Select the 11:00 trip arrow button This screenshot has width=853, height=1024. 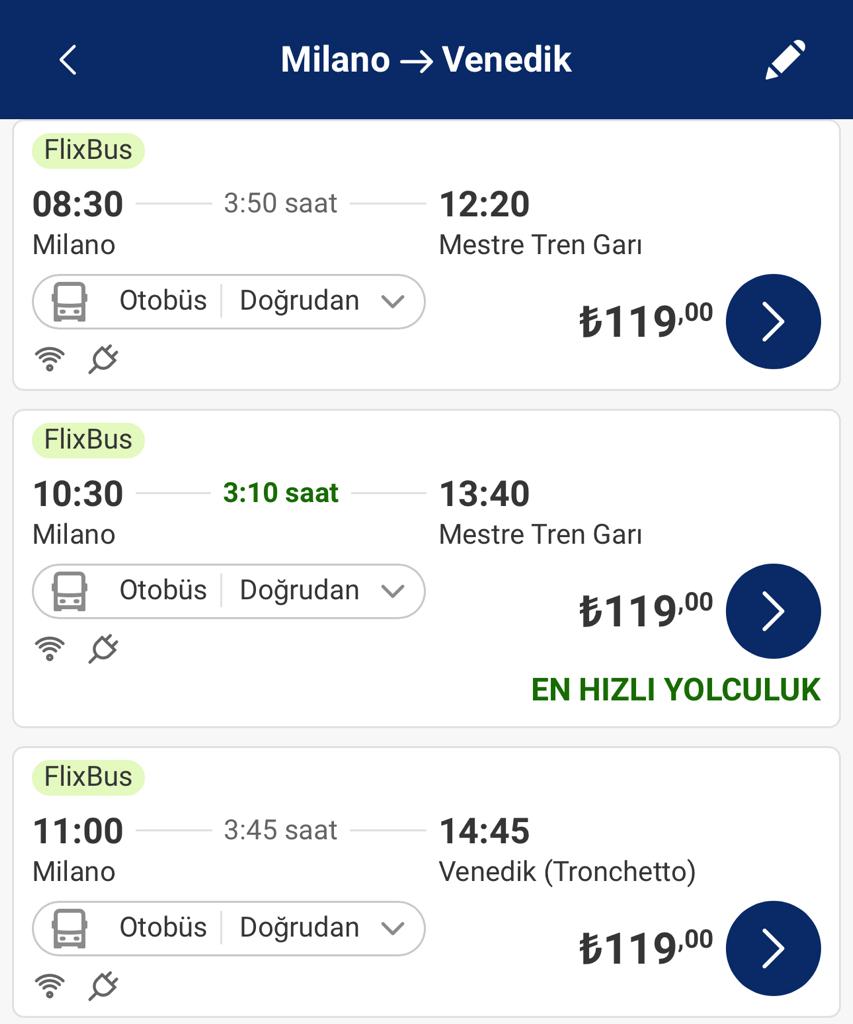773,948
